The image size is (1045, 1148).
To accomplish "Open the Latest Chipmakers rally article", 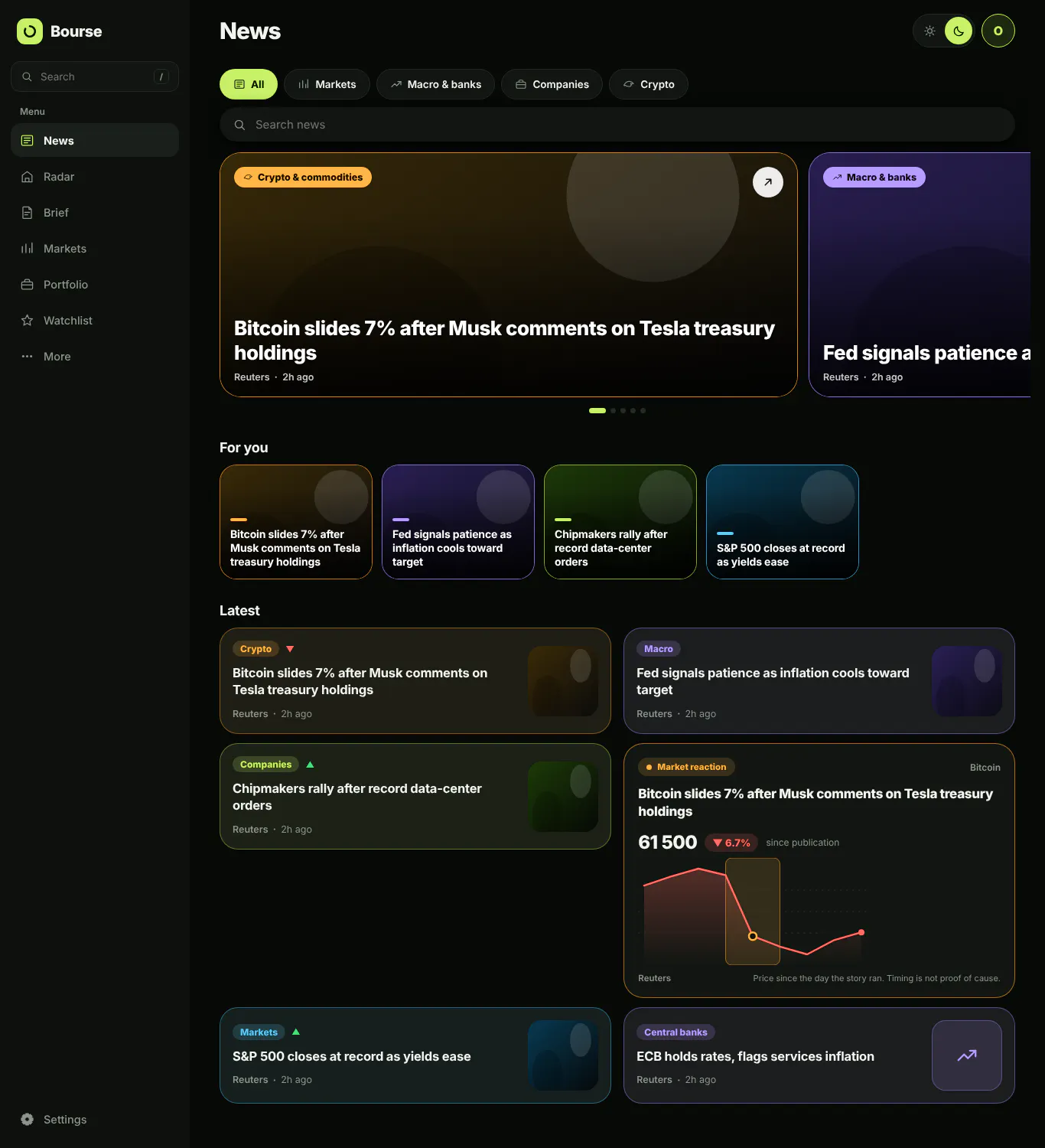I will pos(415,797).
